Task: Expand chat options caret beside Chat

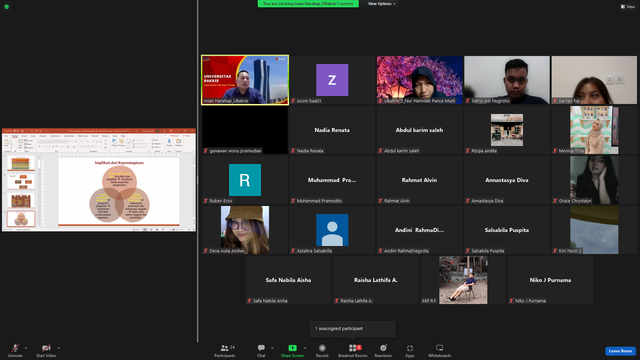Action: pos(272,348)
